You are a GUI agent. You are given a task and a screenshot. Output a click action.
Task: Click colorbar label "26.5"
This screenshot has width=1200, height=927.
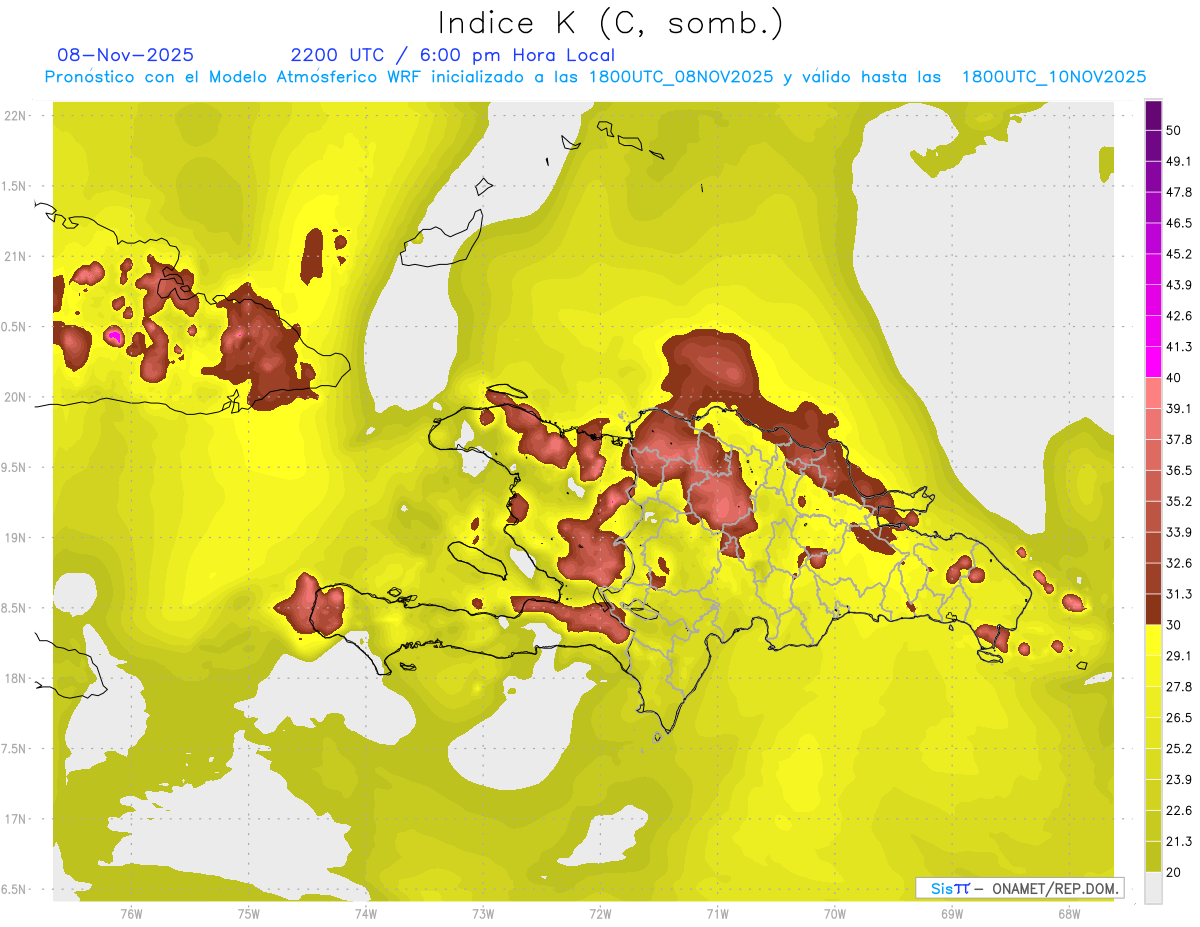coord(1178,718)
